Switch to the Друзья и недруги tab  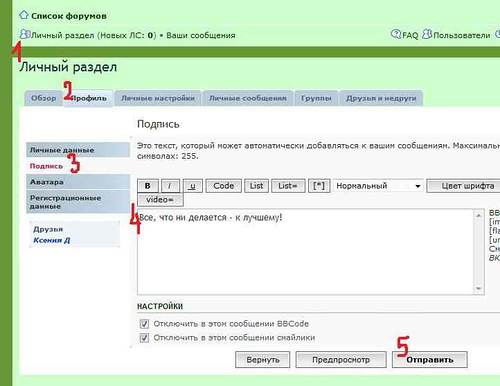pos(381,98)
